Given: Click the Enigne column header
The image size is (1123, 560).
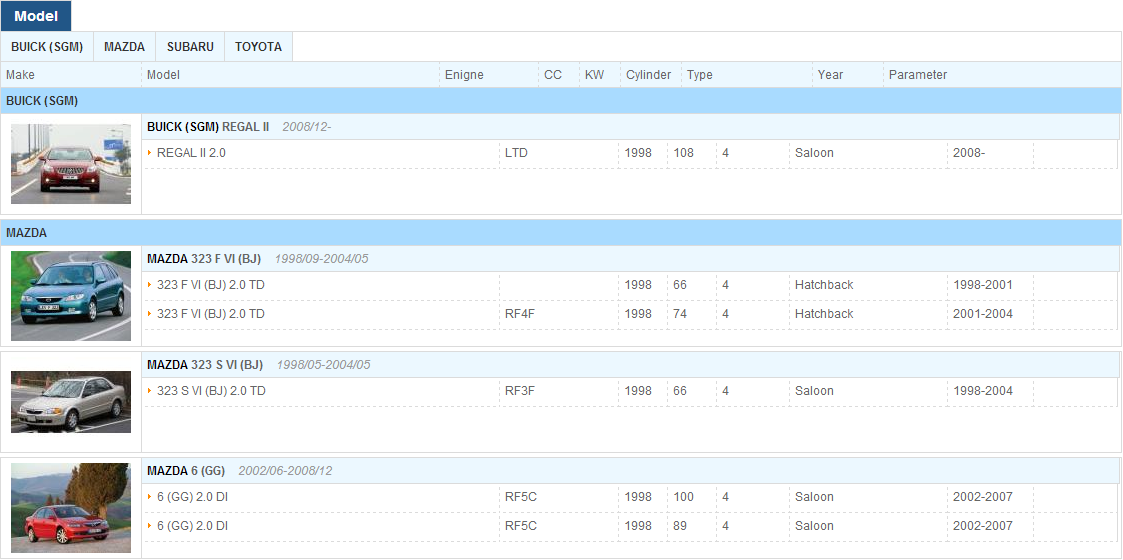Looking at the screenshot, I should coord(464,74).
